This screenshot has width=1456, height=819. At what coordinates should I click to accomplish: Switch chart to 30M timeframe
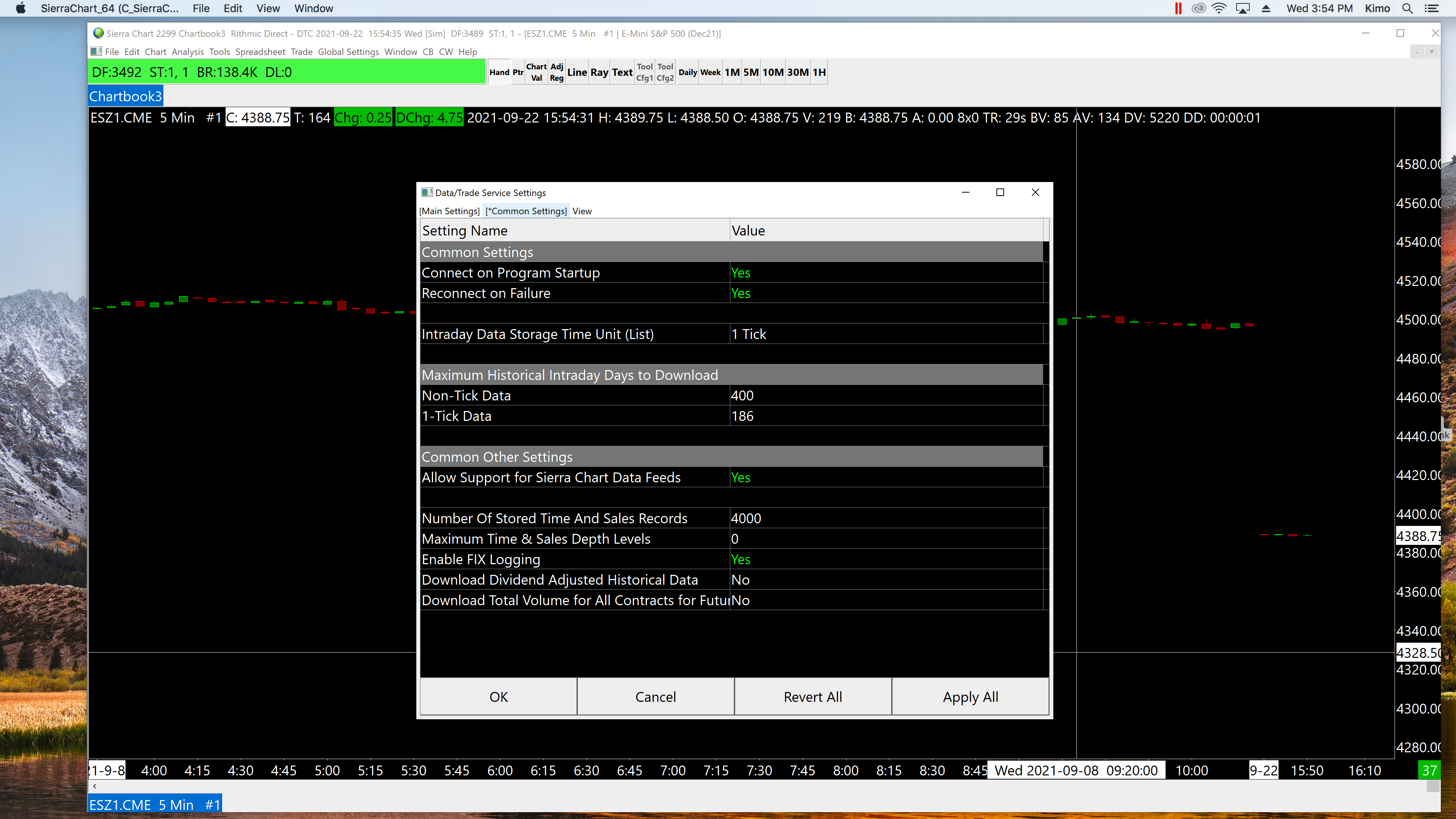797,72
